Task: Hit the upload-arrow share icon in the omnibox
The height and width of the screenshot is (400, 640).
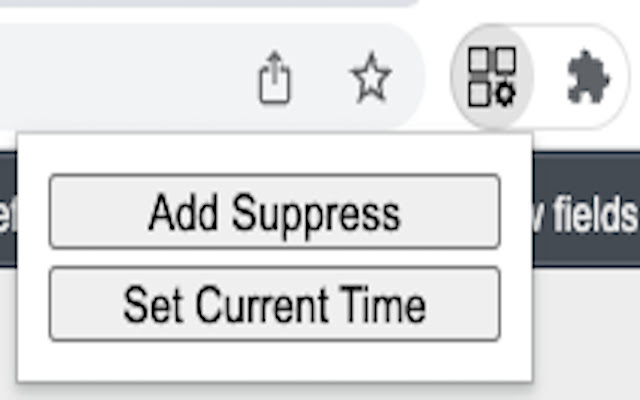Action: pyautogui.click(x=274, y=78)
